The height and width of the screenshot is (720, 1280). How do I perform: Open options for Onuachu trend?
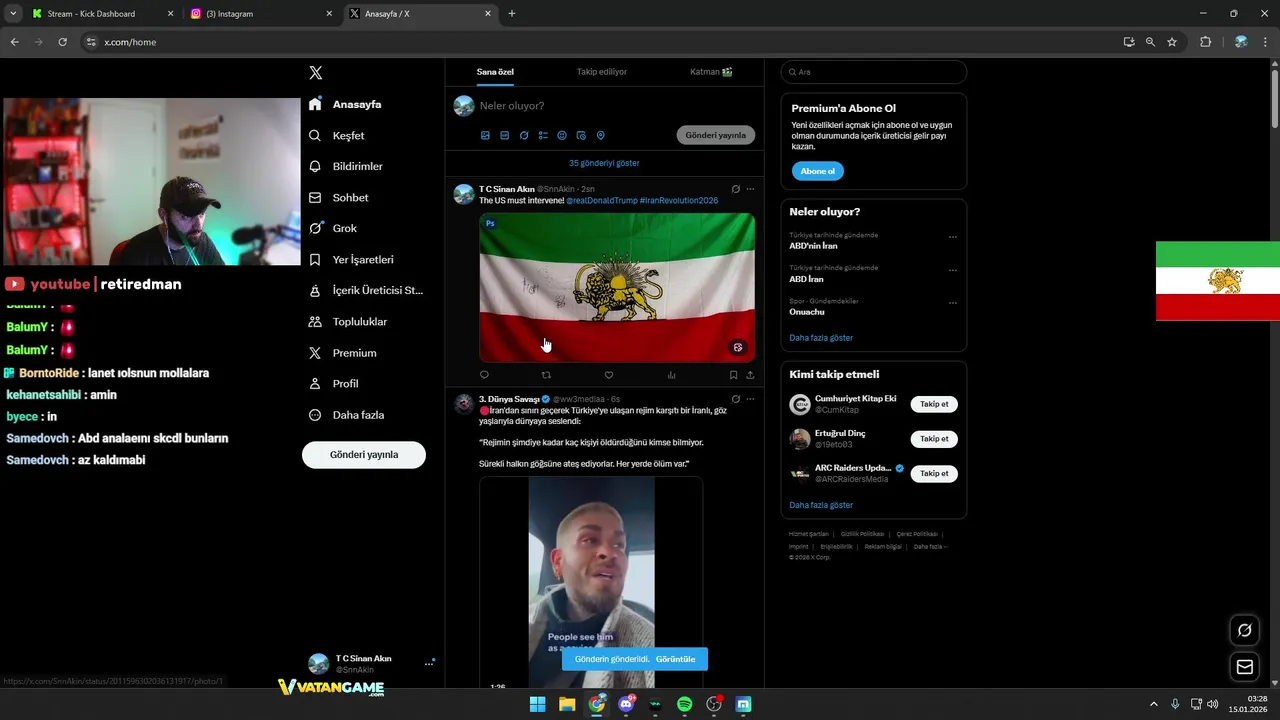pyautogui.click(x=953, y=303)
